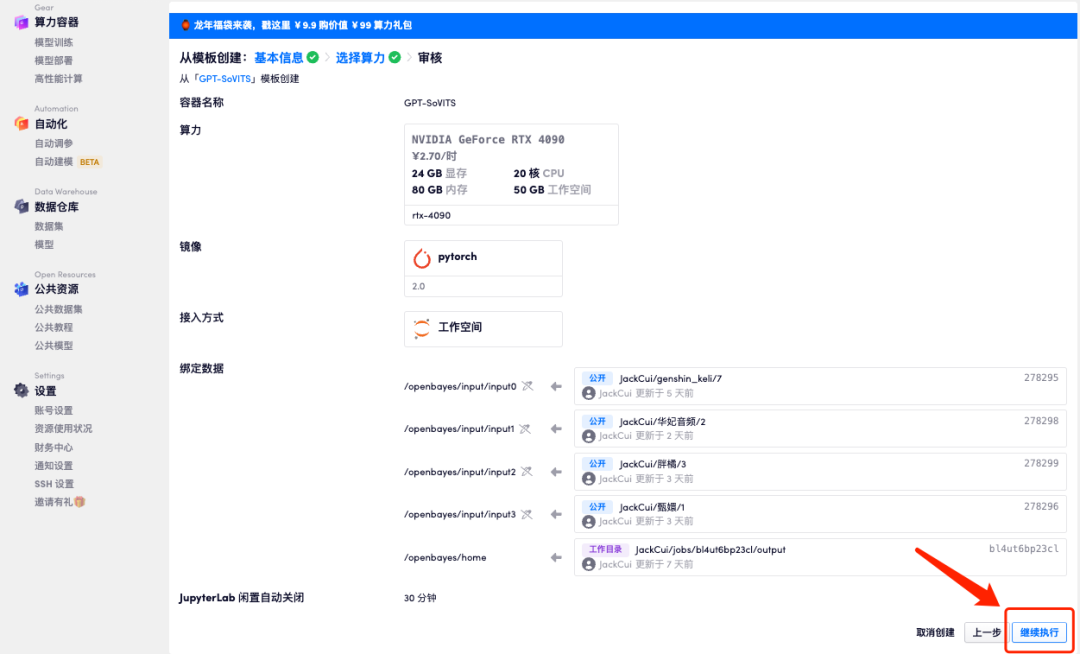The image size is (1080, 654).
Task: Click the job ID bl4ut6bp23cl
Action: pos(1024,549)
